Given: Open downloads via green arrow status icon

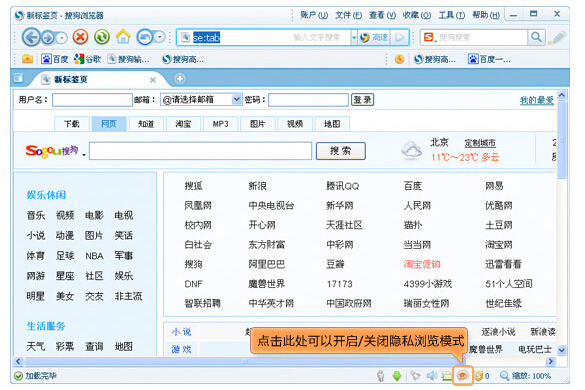Looking at the screenshot, I should pyautogui.click(x=397, y=375).
